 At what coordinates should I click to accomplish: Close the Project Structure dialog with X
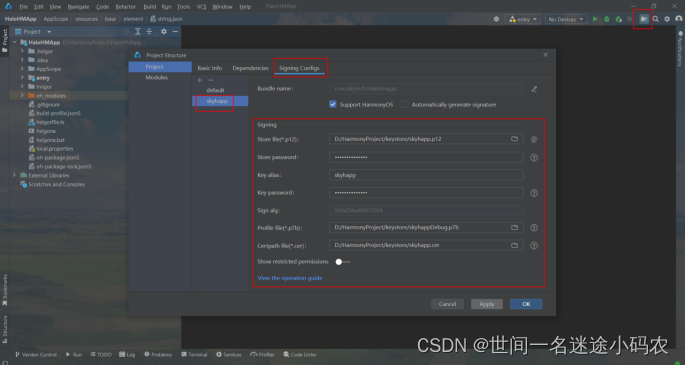[x=546, y=55]
